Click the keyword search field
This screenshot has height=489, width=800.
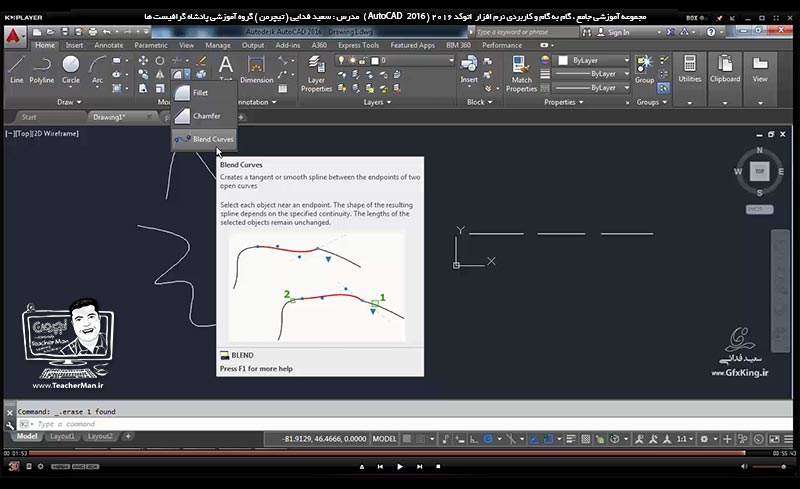(527, 32)
